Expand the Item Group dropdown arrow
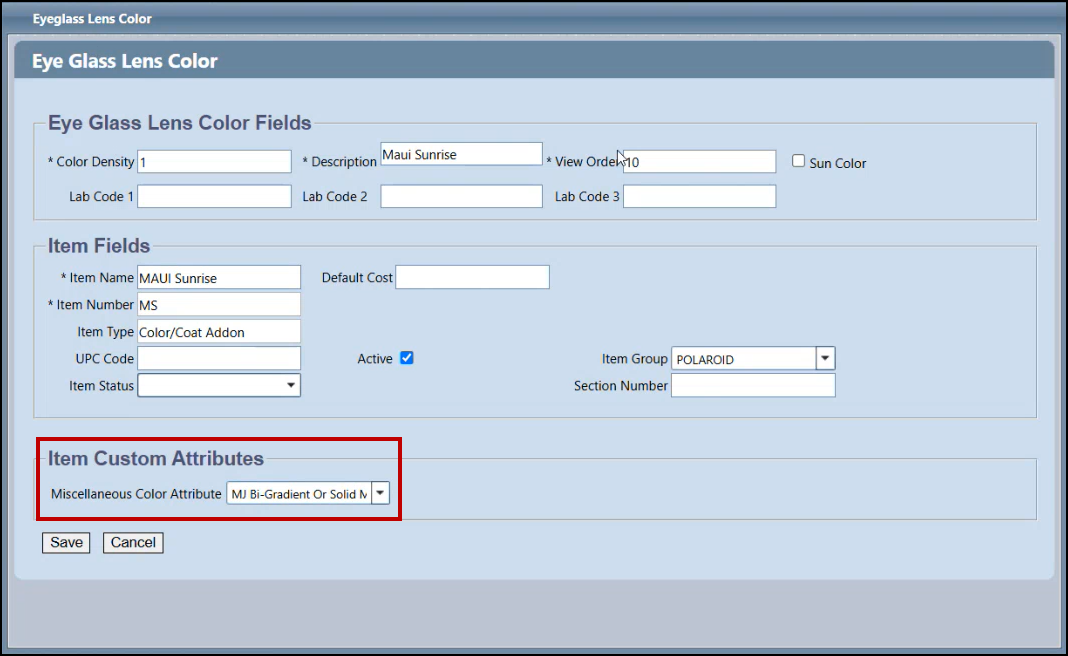The width and height of the screenshot is (1068, 656). pos(825,358)
